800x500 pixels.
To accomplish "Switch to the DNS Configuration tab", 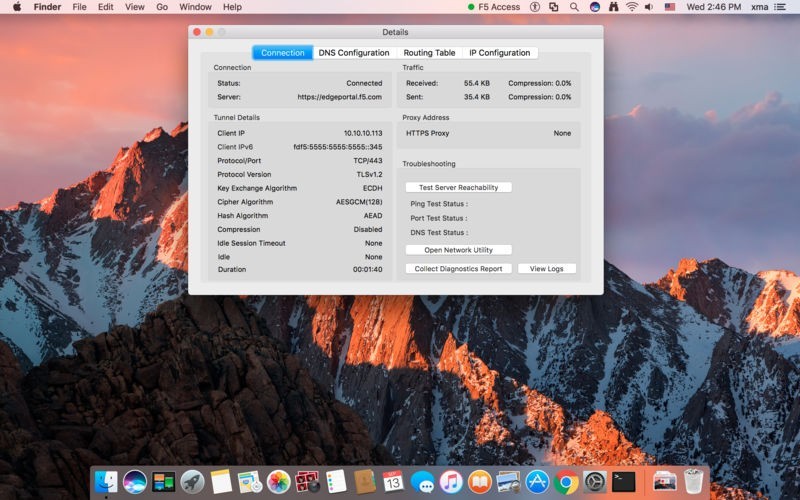I will [354, 53].
